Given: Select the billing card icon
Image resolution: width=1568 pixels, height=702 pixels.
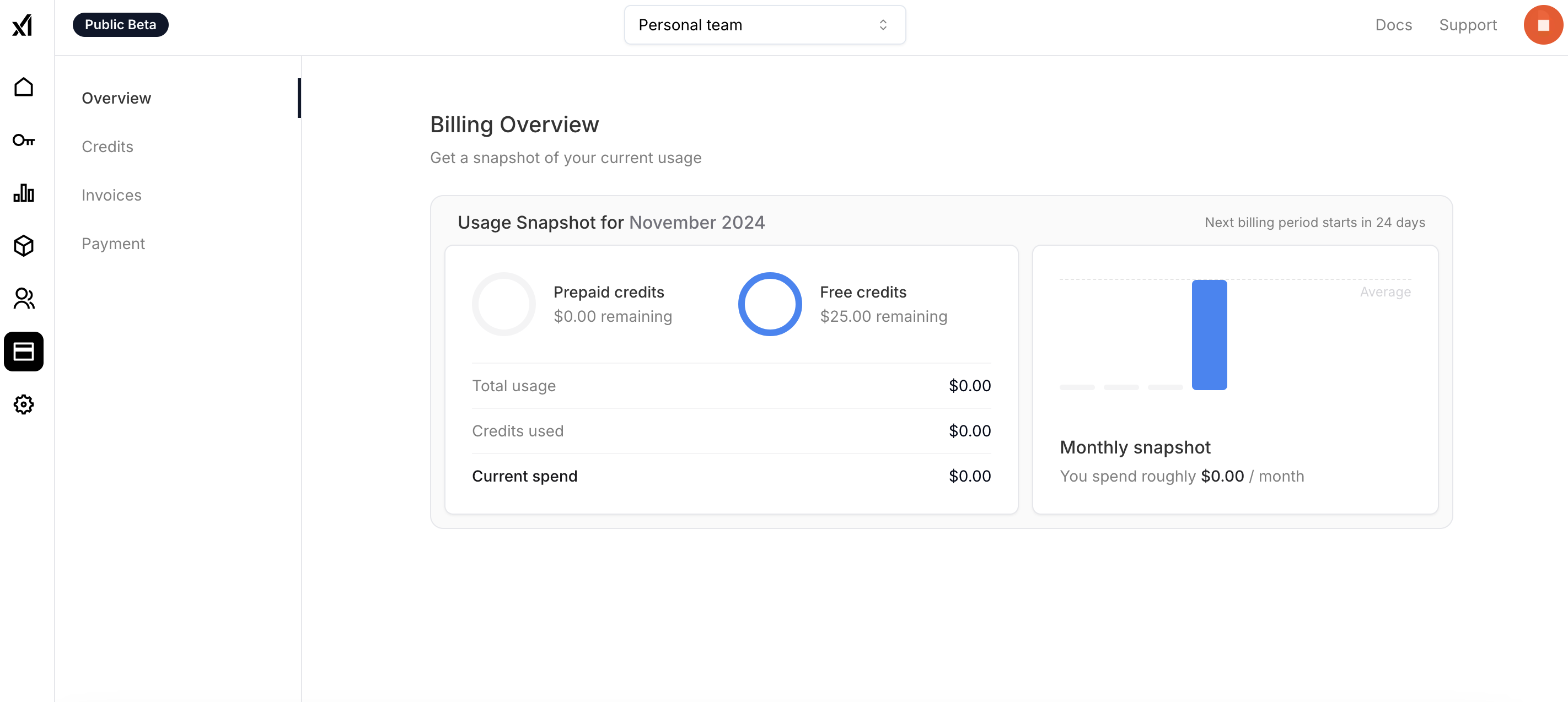Looking at the screenshot, I should (x=24, y=352).
